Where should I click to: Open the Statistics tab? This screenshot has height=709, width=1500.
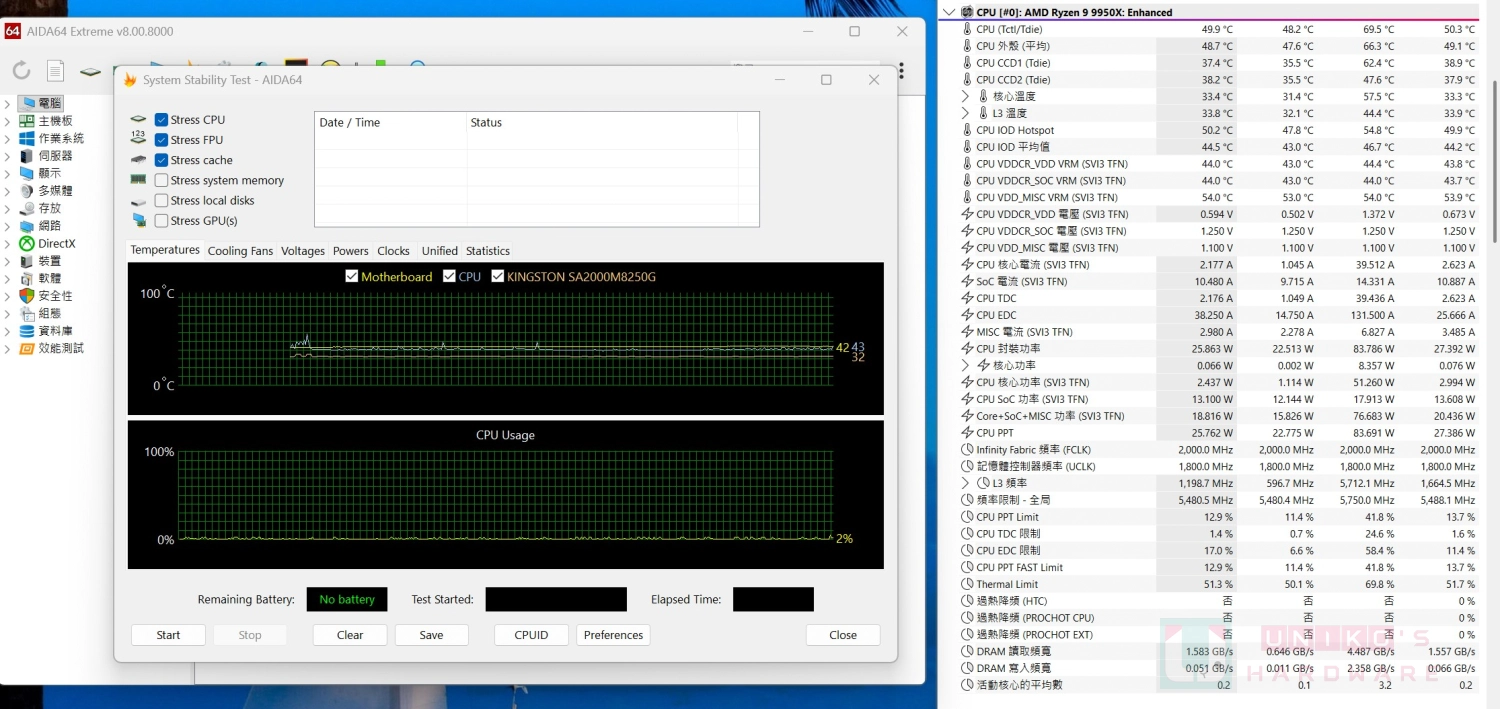(x=487, y=251)
